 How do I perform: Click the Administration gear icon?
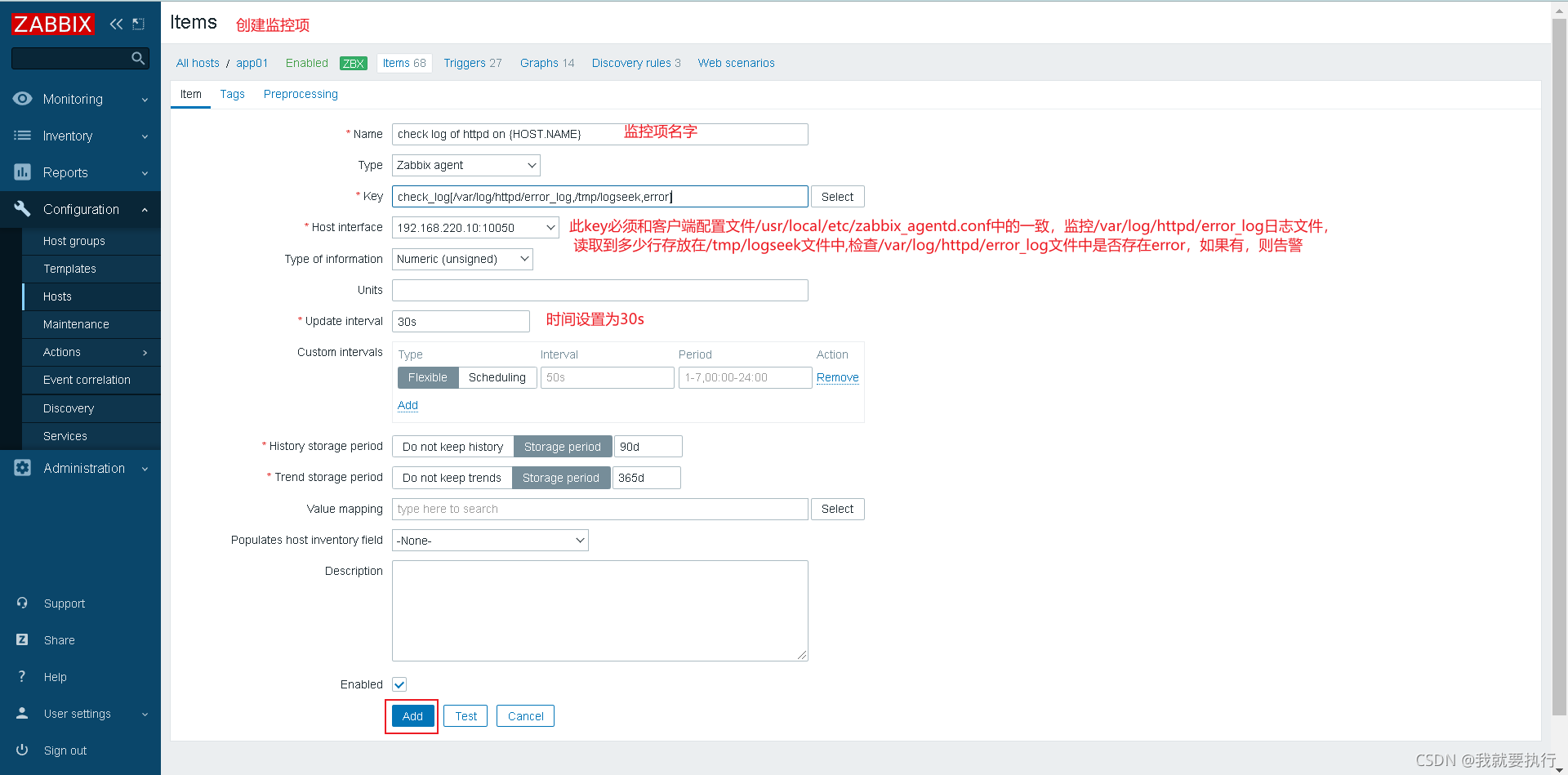[22, 468]
